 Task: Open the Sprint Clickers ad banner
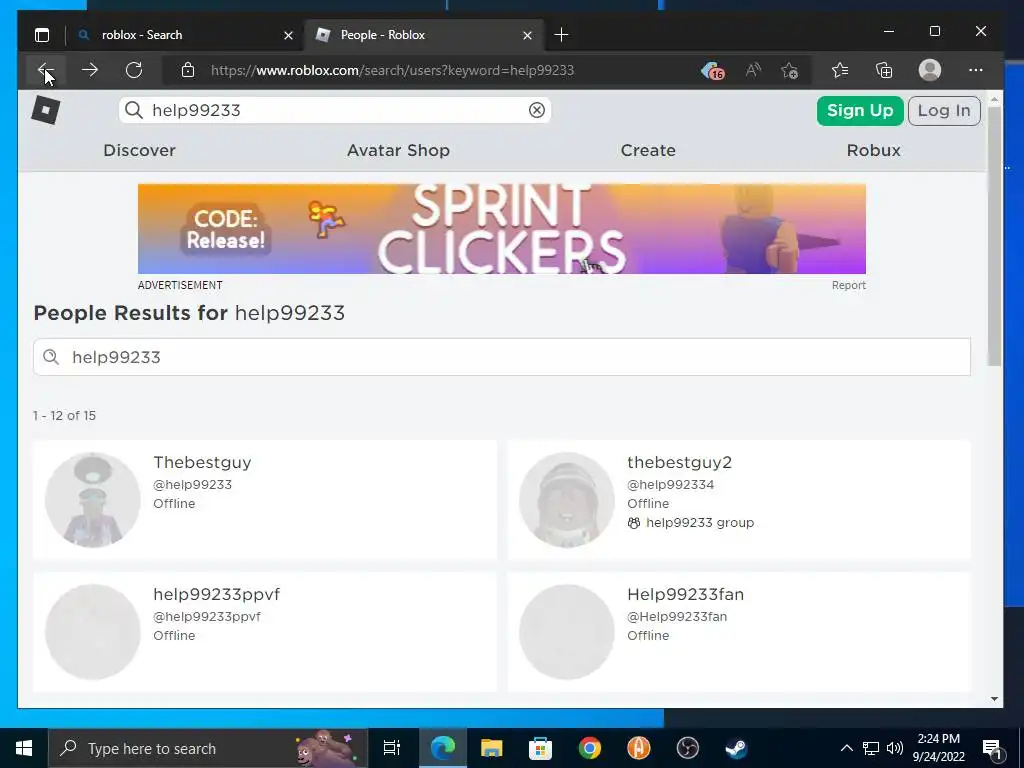click(x=502, y=229)
